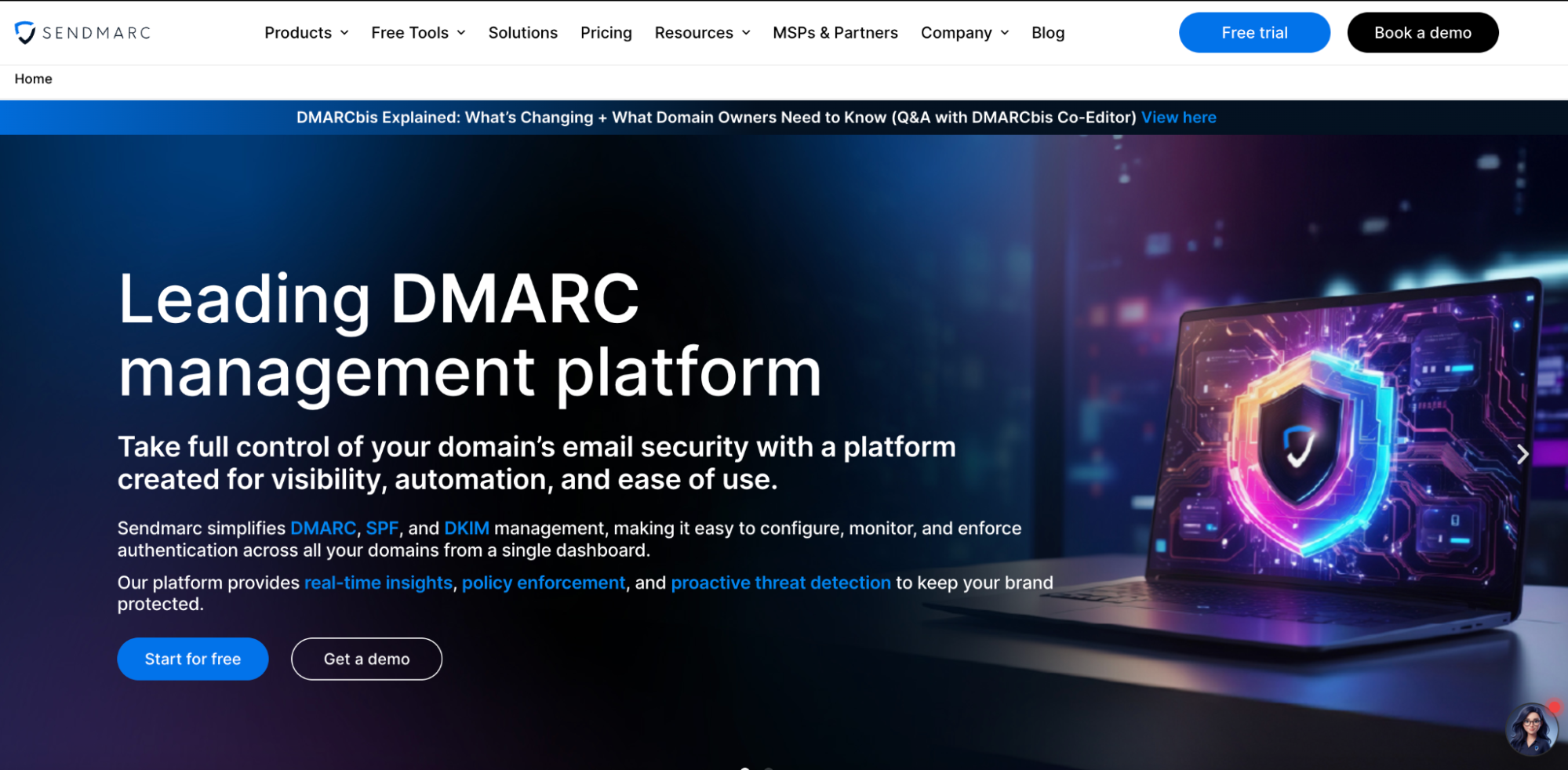Click the DMARCbis Explained banner text
This screenshot has height=770, width=1568.
click(716, 118)
